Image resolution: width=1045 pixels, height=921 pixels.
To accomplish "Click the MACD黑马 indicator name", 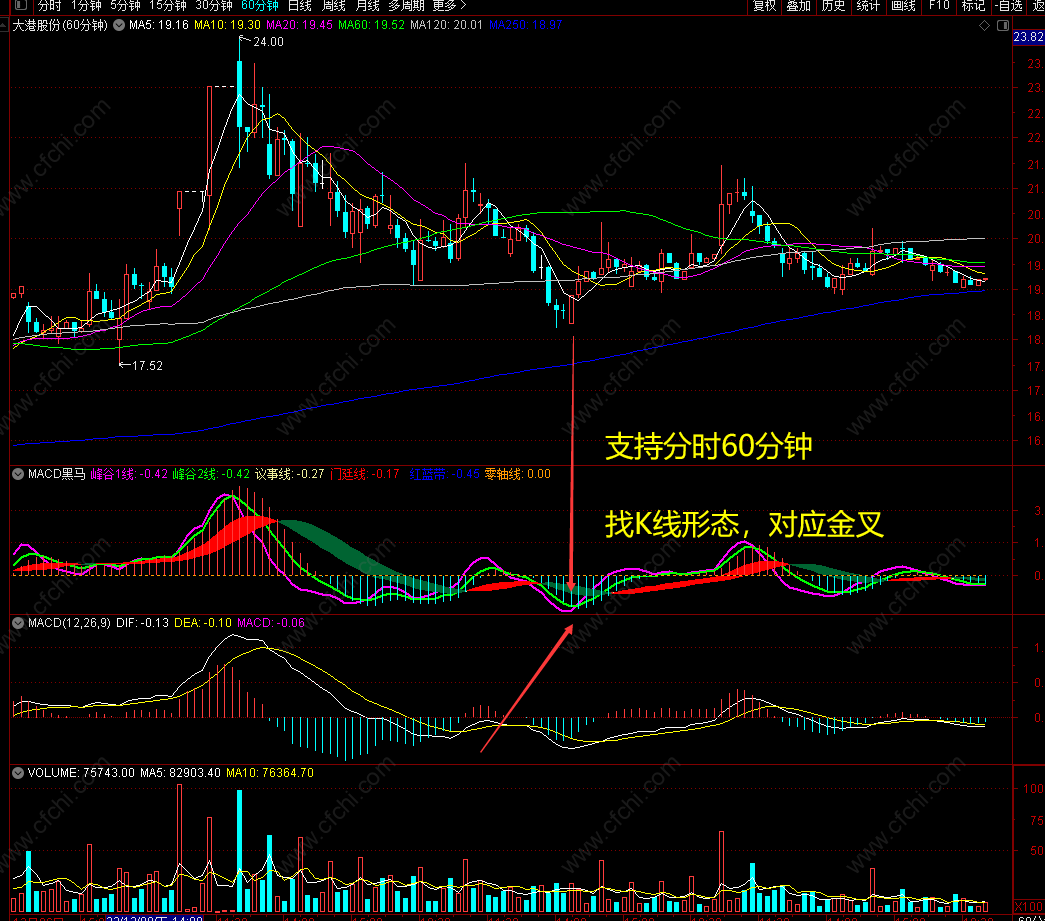I will point(57,474).
